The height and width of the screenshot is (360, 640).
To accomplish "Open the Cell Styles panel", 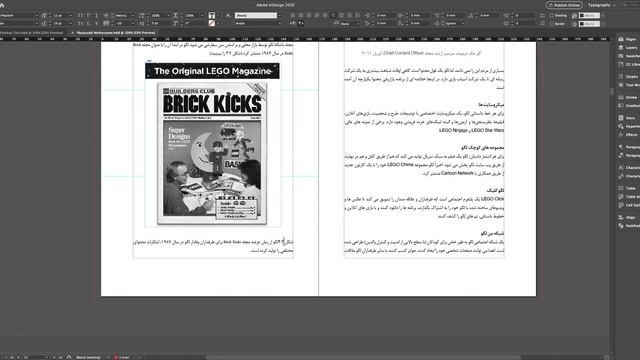I will click(x=628, y=205).
